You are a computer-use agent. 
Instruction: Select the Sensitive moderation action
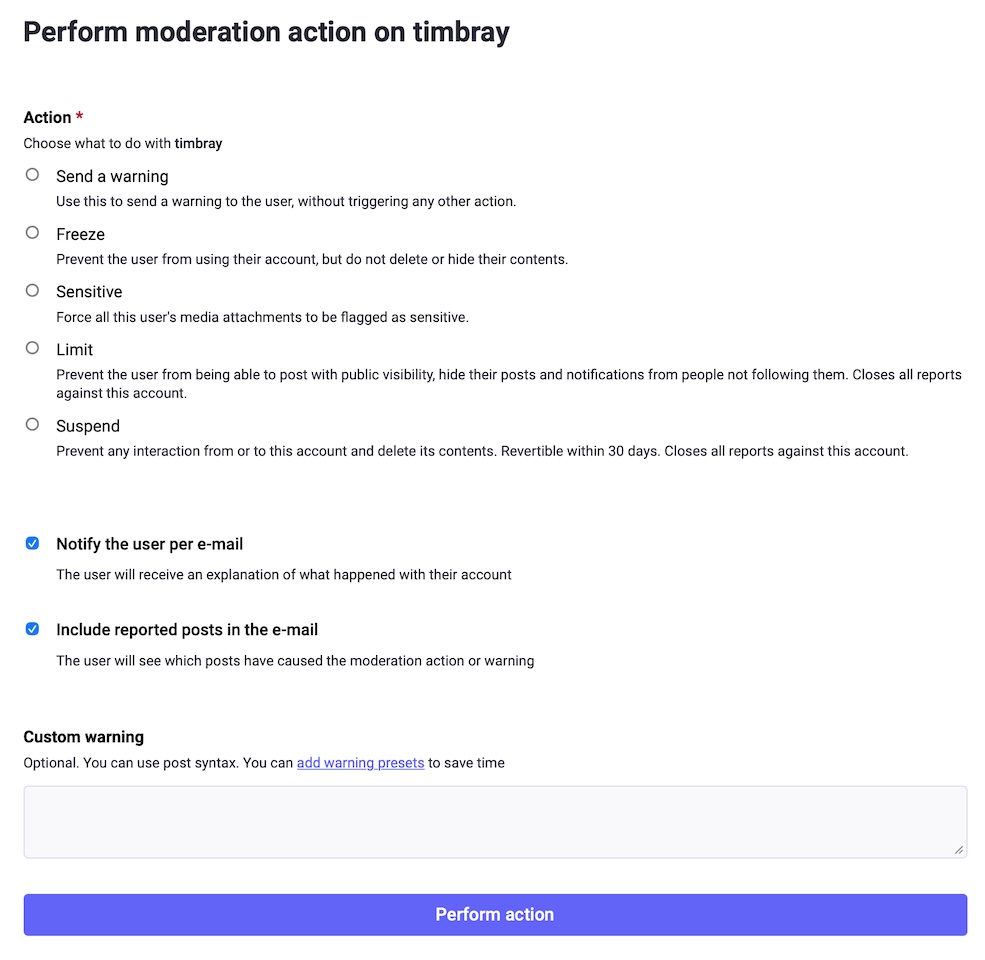tap(32, 290)
